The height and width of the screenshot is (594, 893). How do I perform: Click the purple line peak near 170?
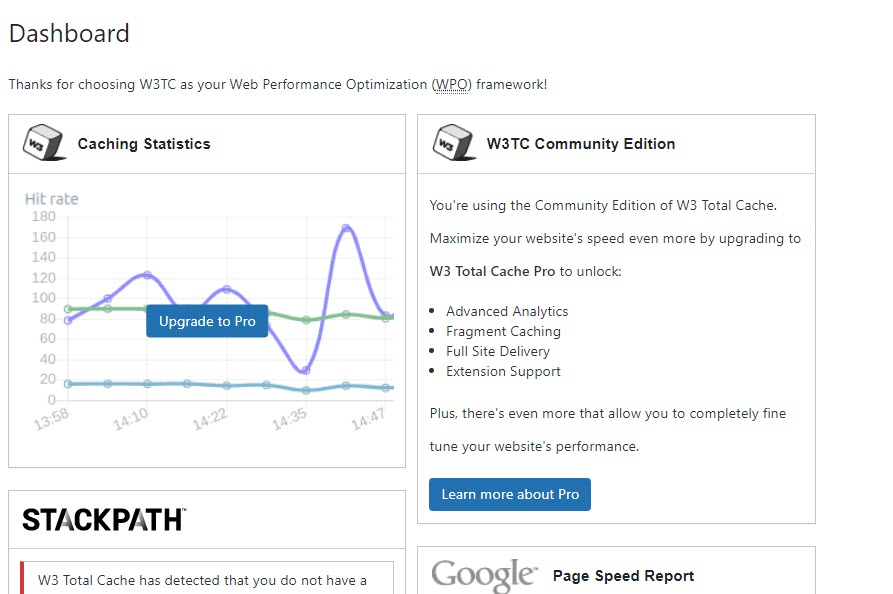[x=346, y=228]
